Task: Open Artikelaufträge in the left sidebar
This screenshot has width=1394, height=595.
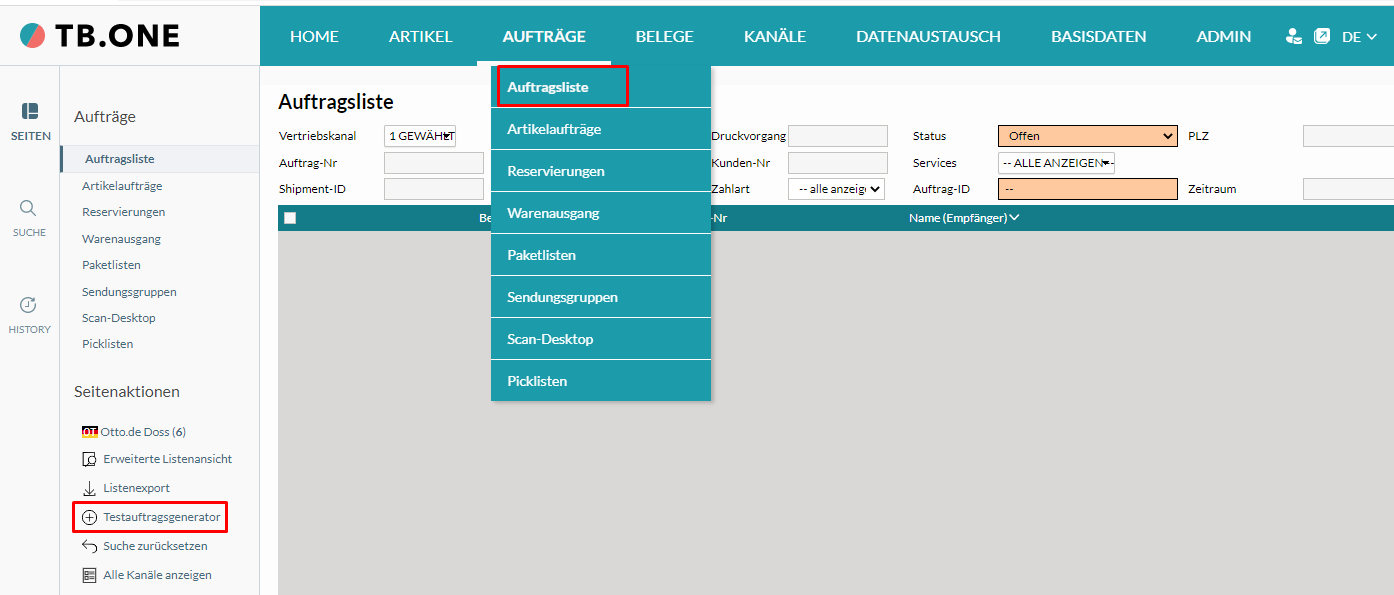Action: (122, 186)
